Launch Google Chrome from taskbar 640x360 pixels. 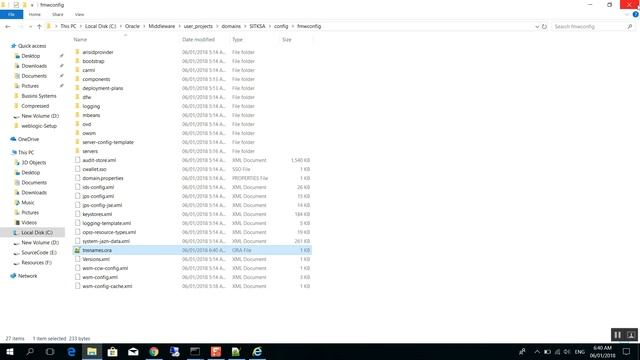tap(154, 351)
